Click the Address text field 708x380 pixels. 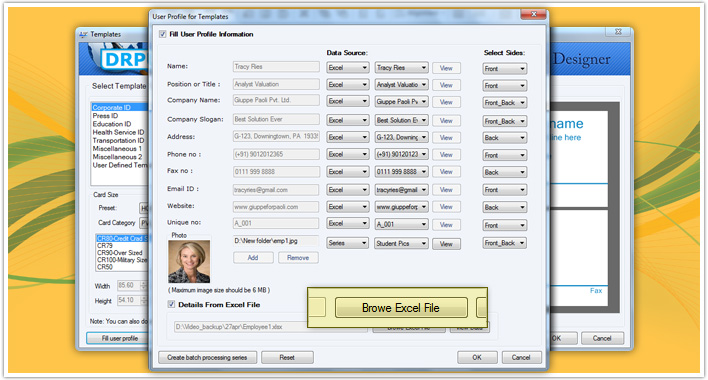pos(276,136)
